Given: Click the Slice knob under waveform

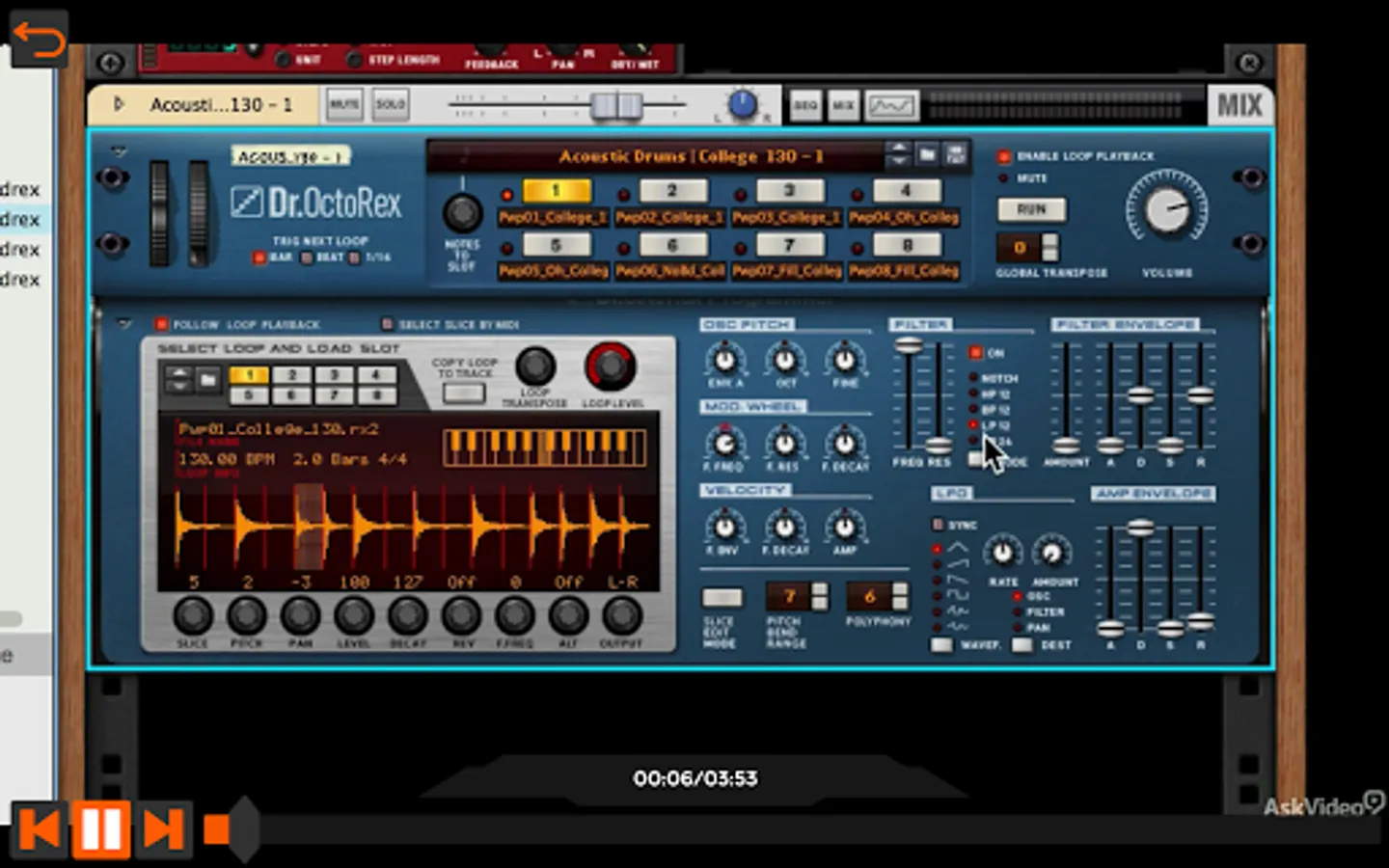Looking at the screenshot, I should [193, 615].
